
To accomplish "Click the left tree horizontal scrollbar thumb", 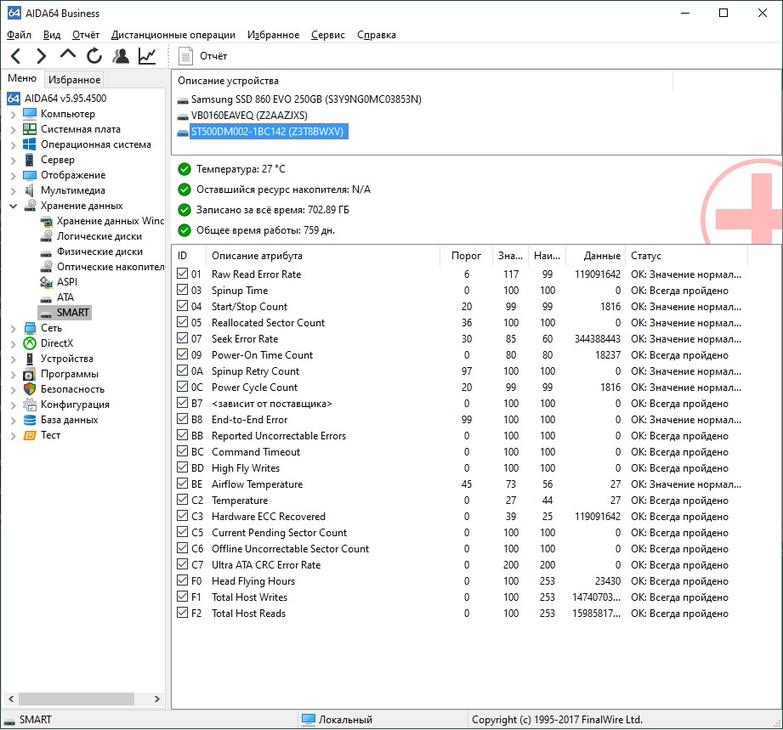I will click(76, 699).
